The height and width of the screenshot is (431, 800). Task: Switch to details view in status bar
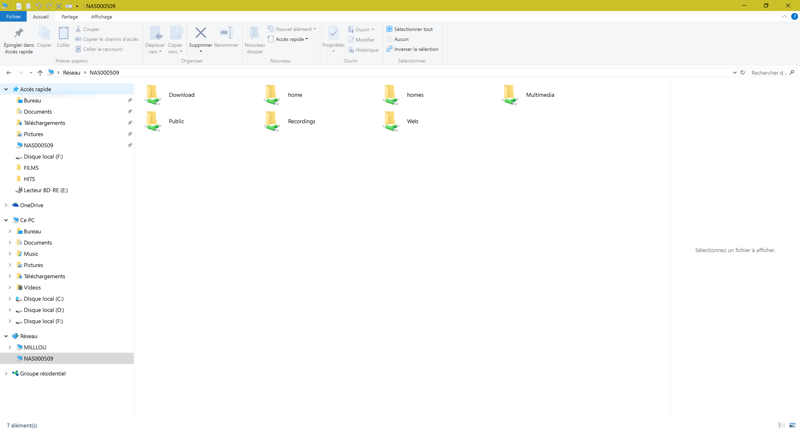point(782,425)
